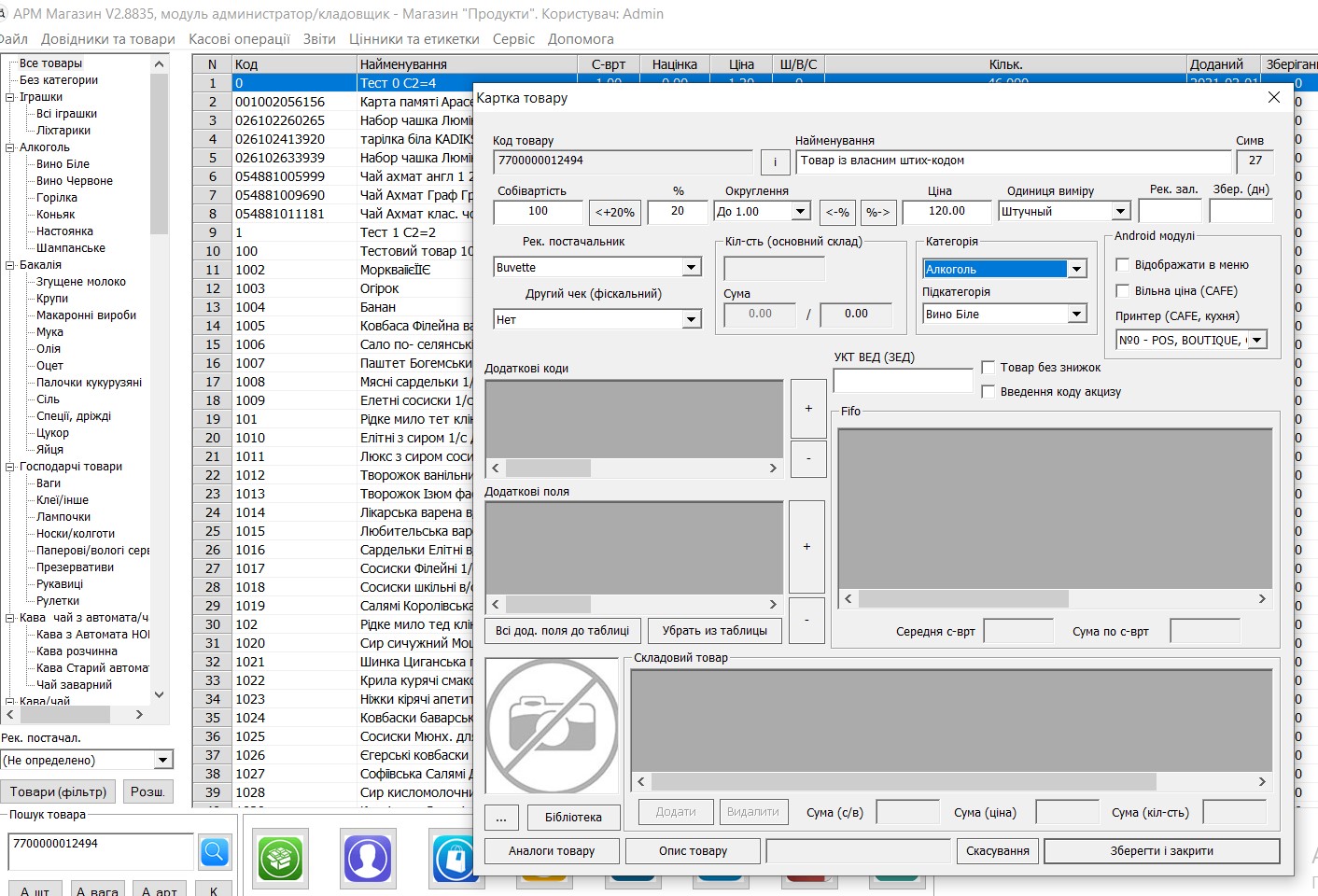Click the Складовий товар horizontal scrollbar

pos(951,781)
